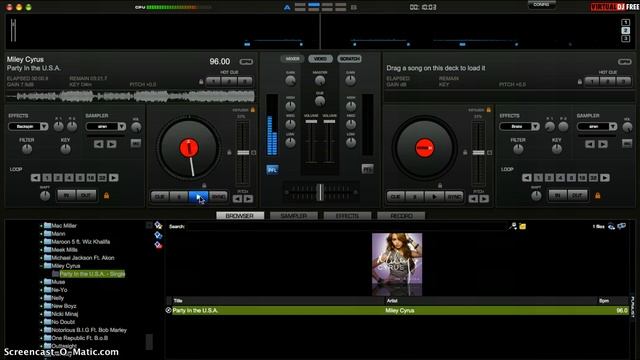640x360 pixels.
Task: Click right sampler next arrow
Action: 603,144
